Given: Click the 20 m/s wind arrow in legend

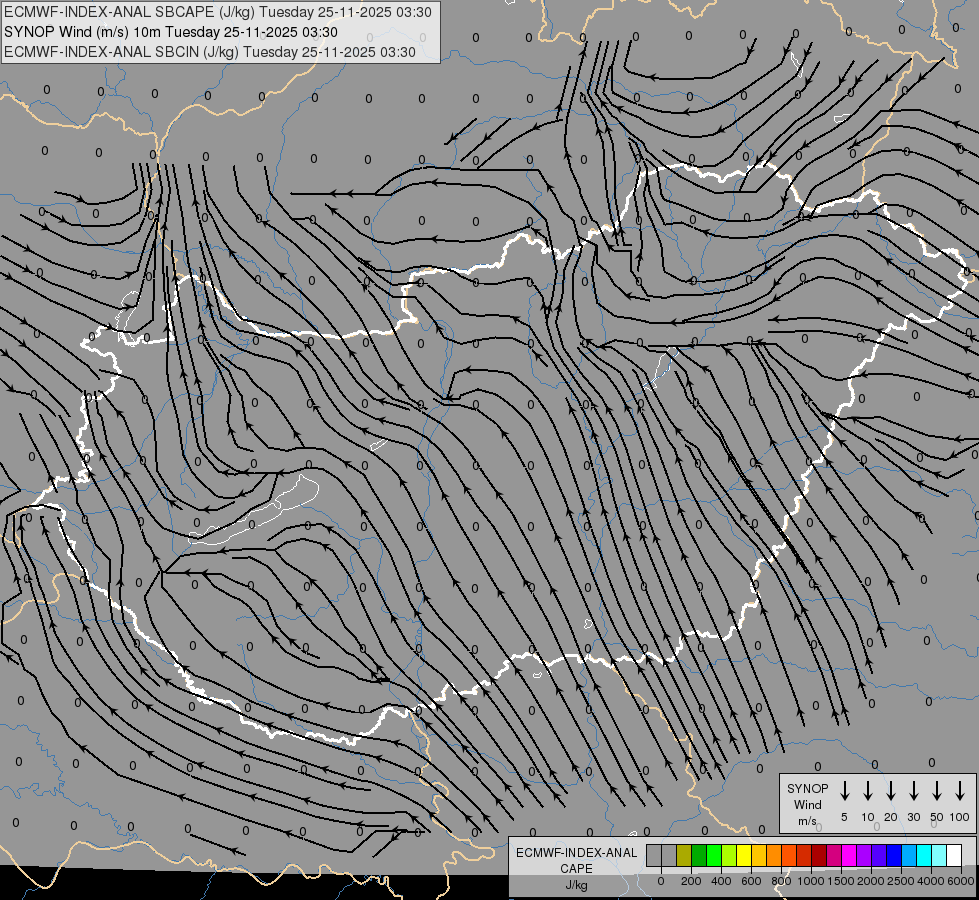Looking at the screenshot, I should pyautogui.click(x=890, y=791).
